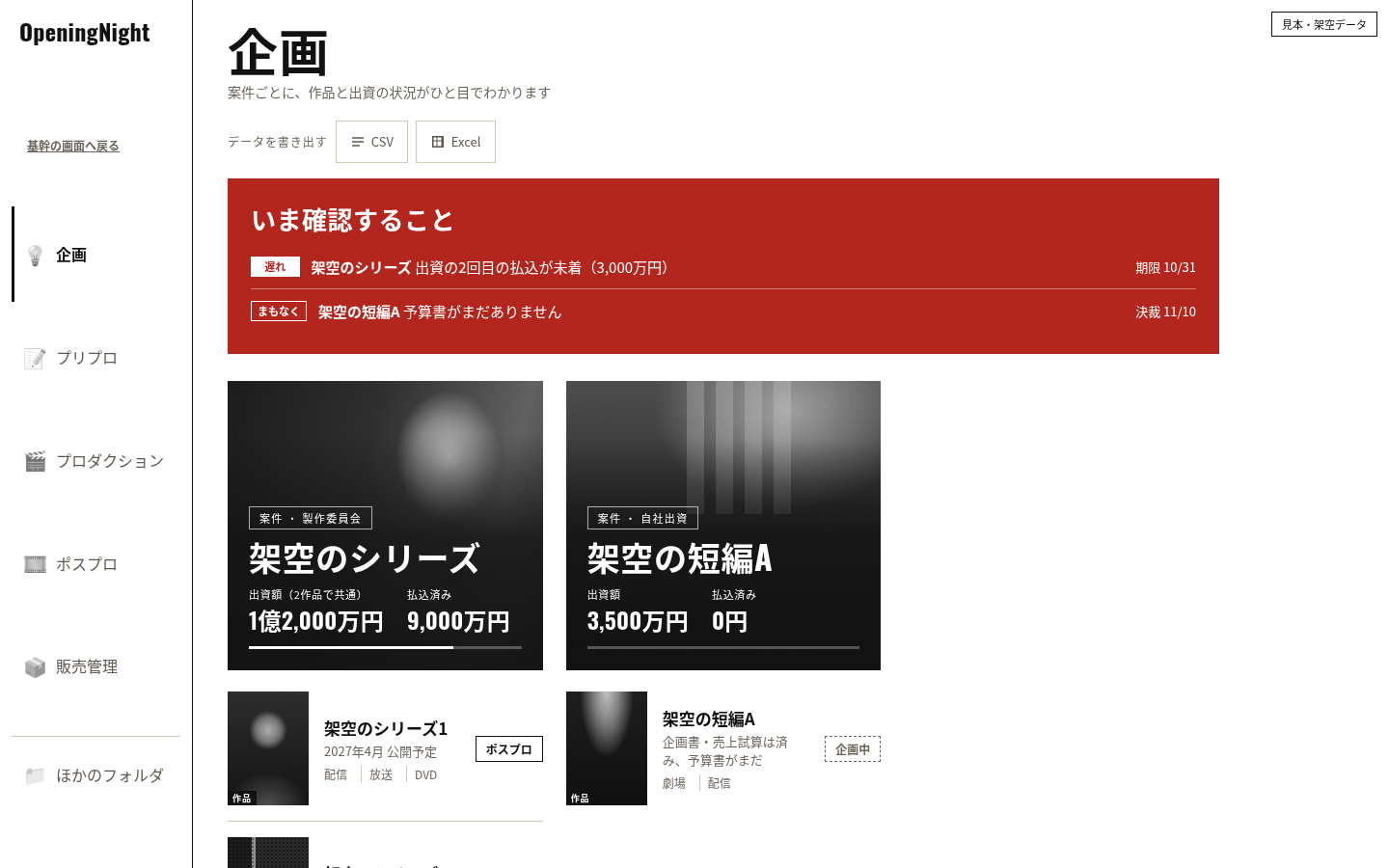
Task: Click the 遅れ status tag
Action: [275, 267]
